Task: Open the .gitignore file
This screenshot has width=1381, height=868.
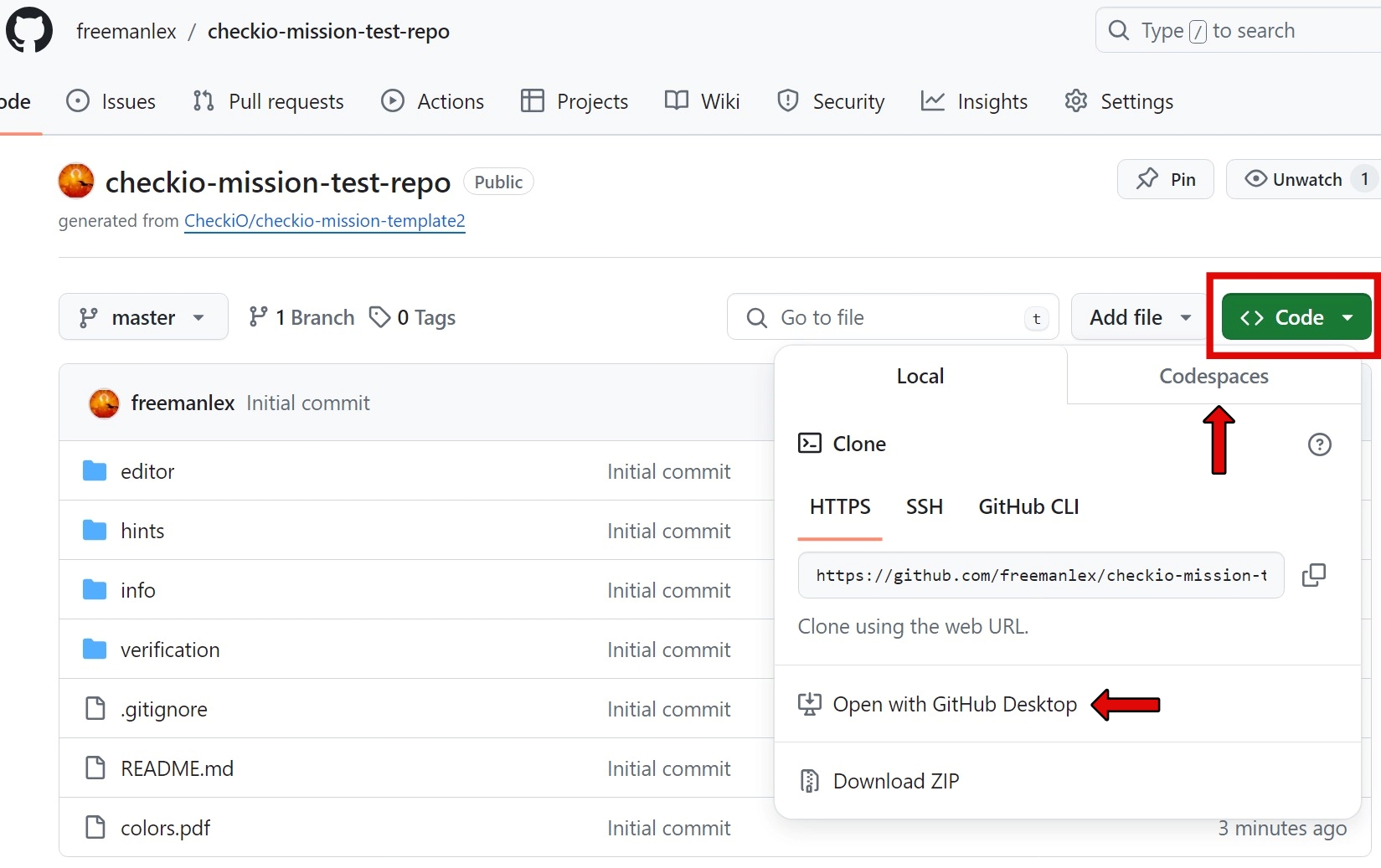Action: (x=164, y=709)
